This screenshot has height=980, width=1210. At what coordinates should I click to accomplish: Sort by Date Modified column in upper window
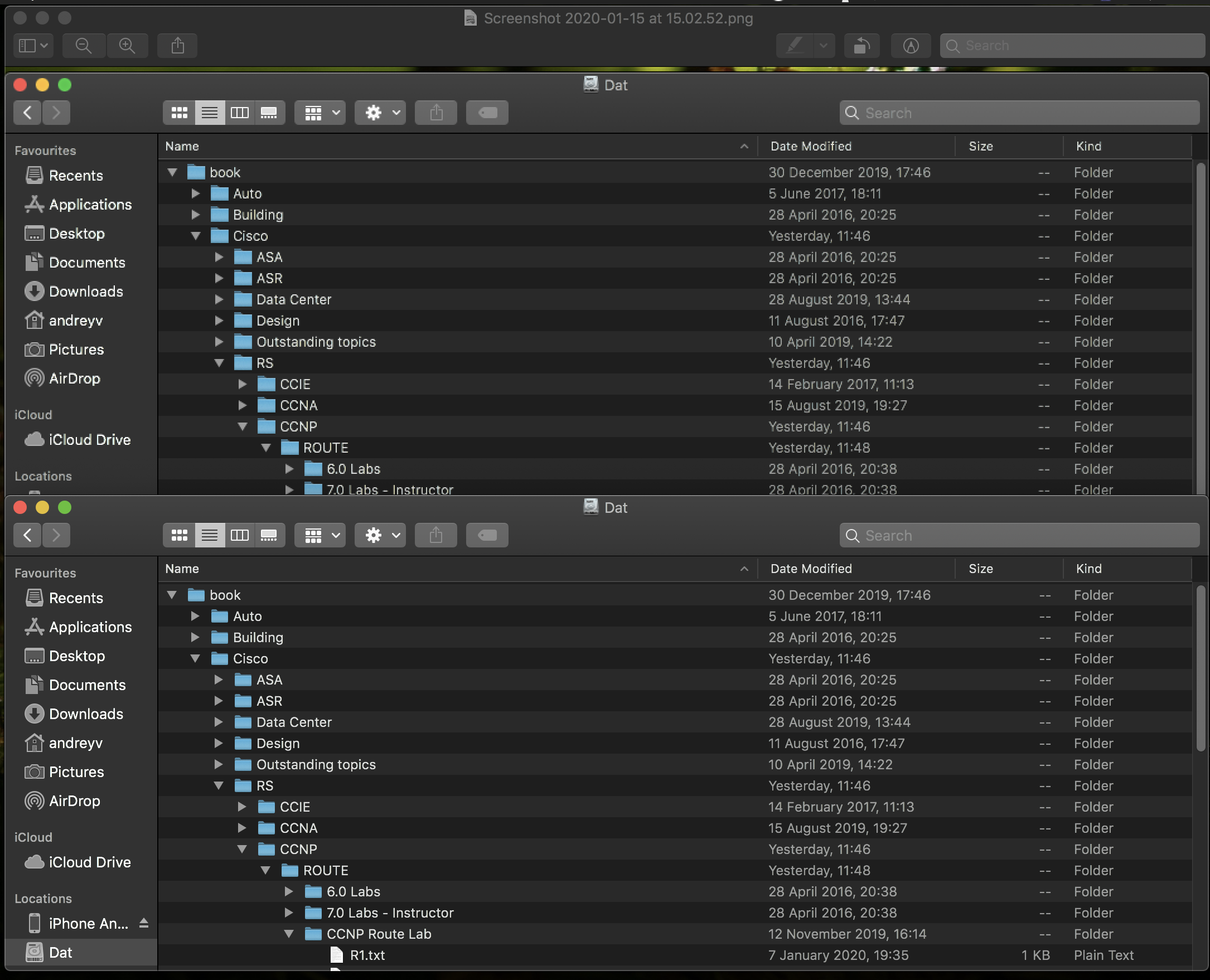click(x=810, y=146)
